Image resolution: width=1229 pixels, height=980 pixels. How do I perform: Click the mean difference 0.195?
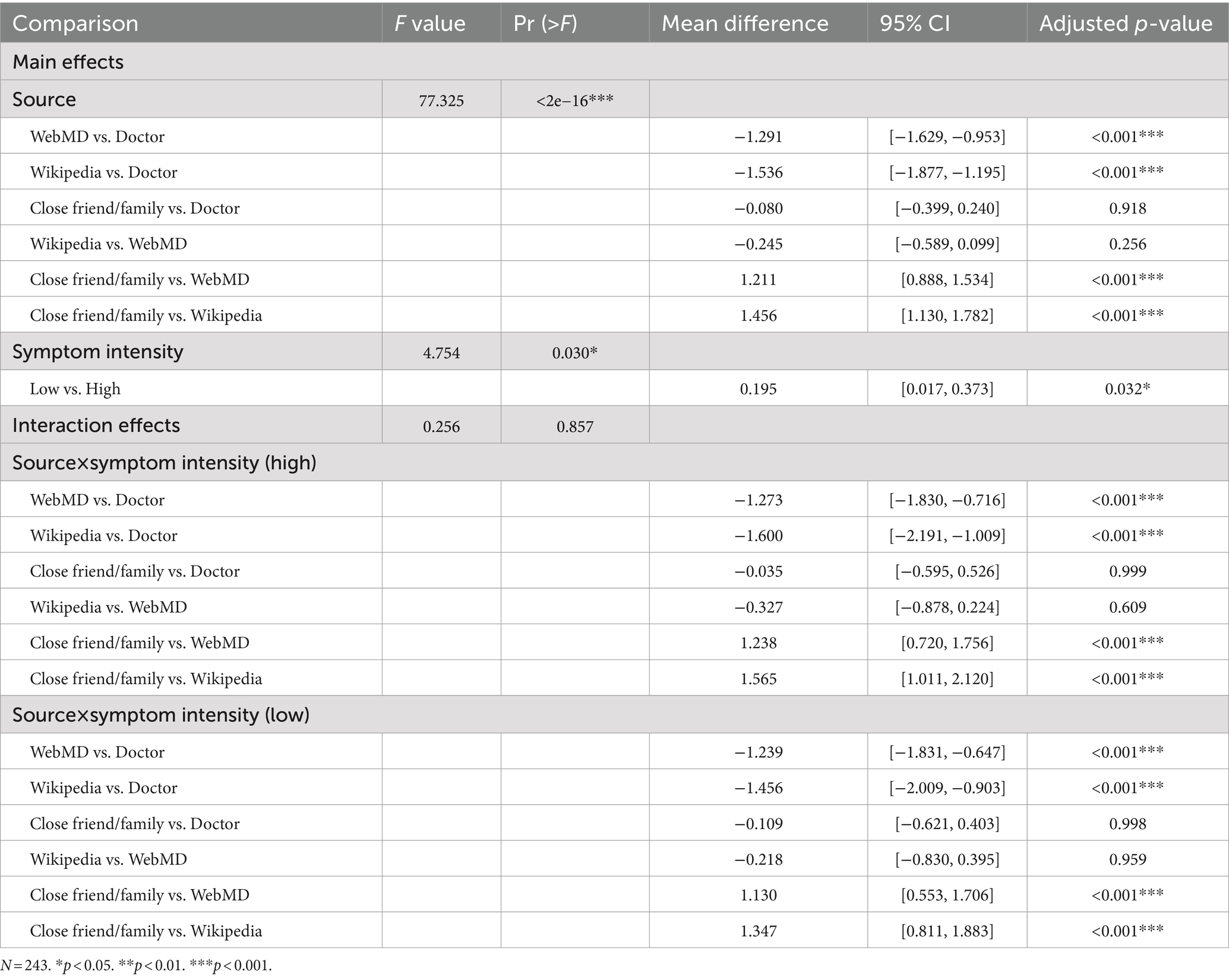click(759, 389)
